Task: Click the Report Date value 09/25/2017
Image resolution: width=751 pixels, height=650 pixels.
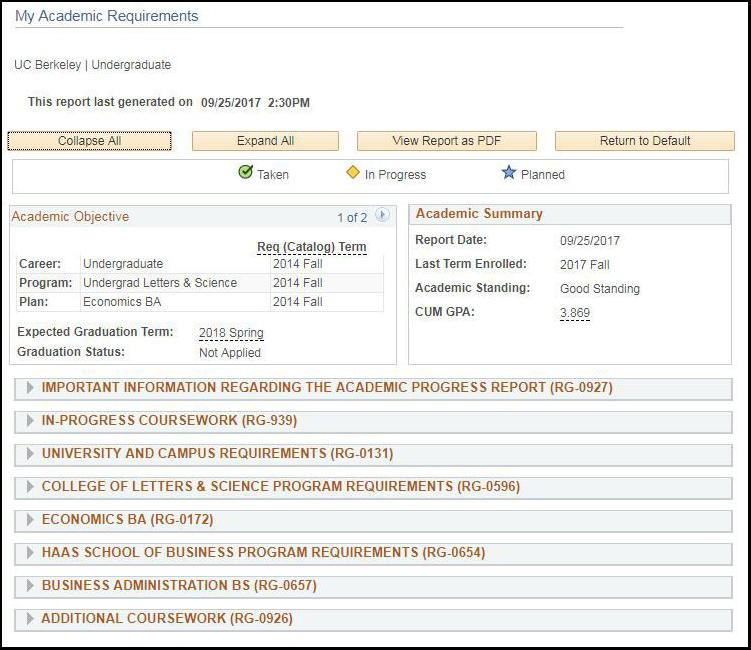Action: pyautogui.click(x=590, y=241)
